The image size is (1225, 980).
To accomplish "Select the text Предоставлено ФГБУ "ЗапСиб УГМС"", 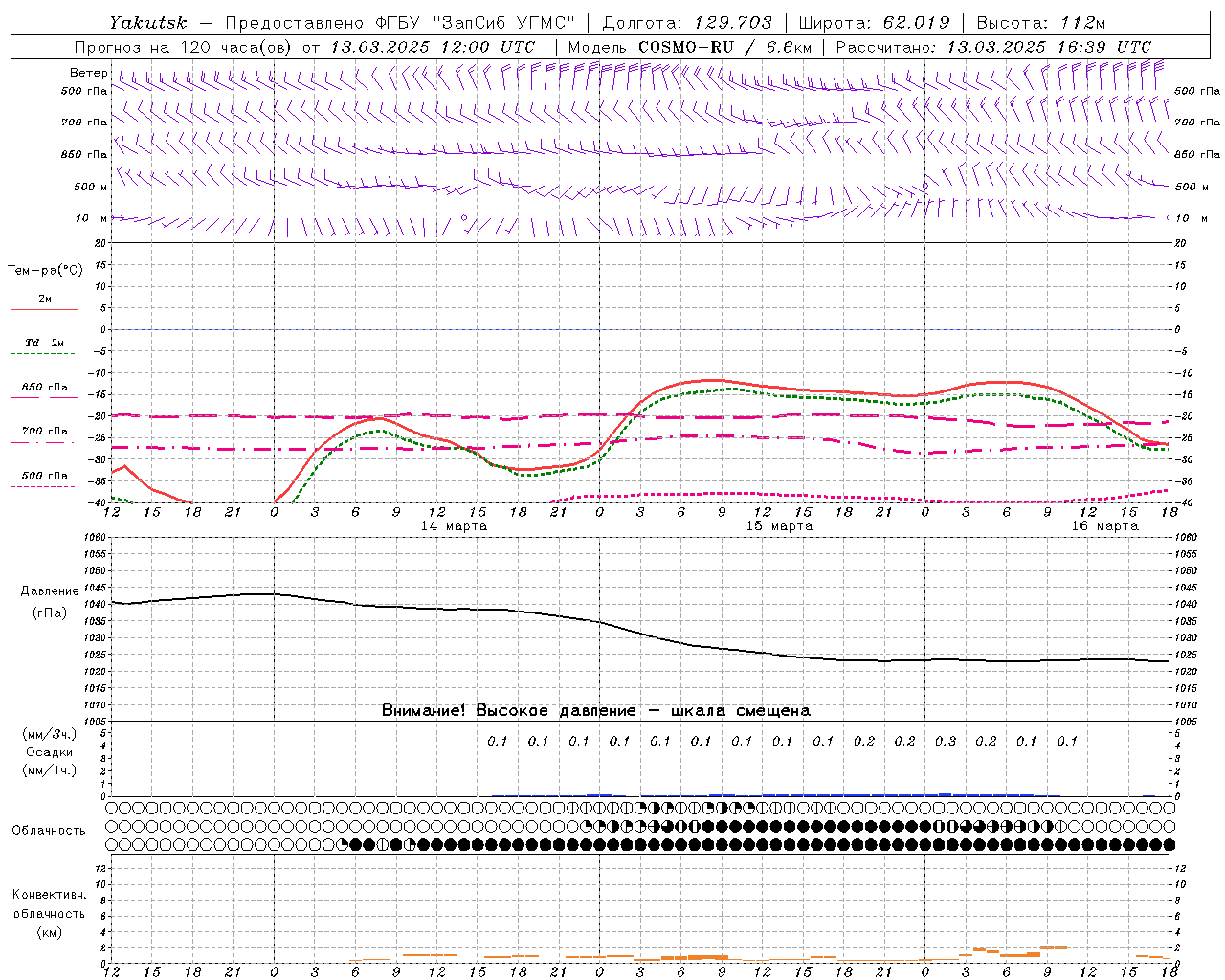I will pyautogui.click(x=400, y=23).
